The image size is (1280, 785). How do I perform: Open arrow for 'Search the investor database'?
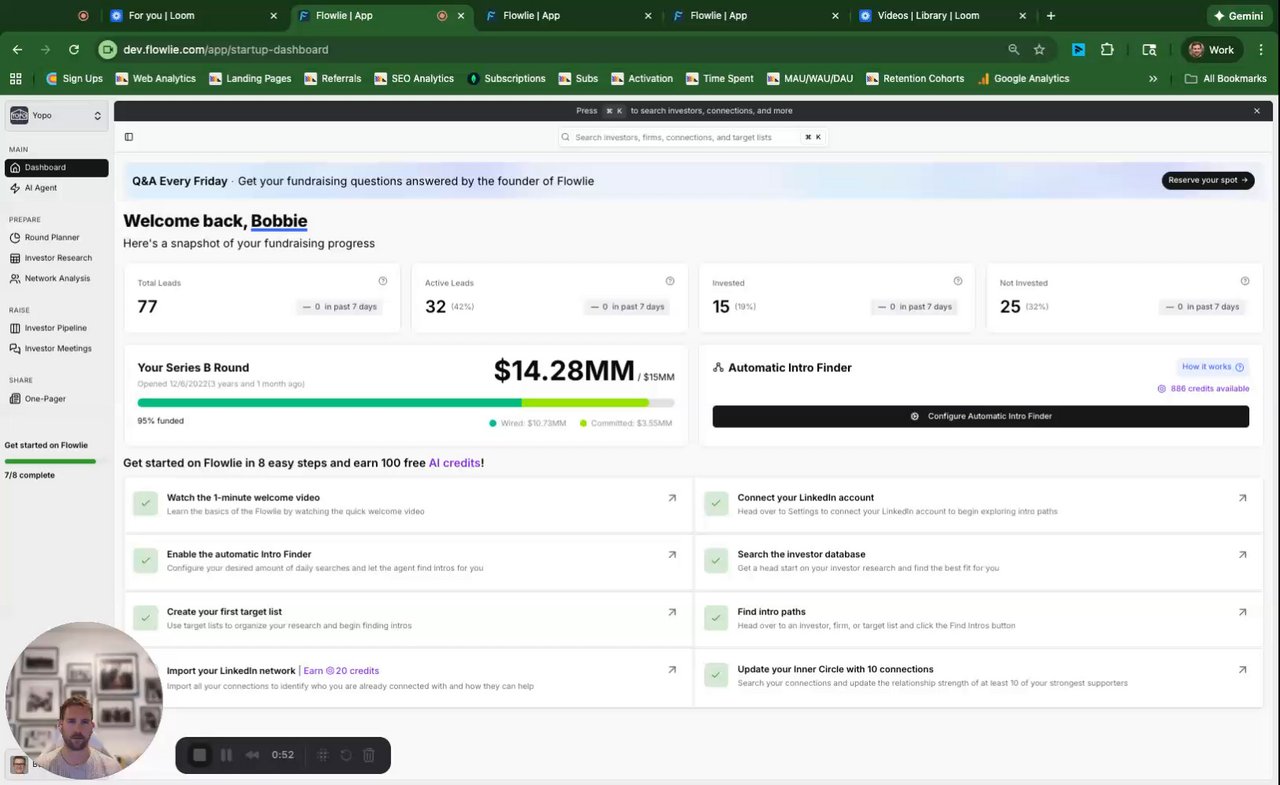point(1243,555)
